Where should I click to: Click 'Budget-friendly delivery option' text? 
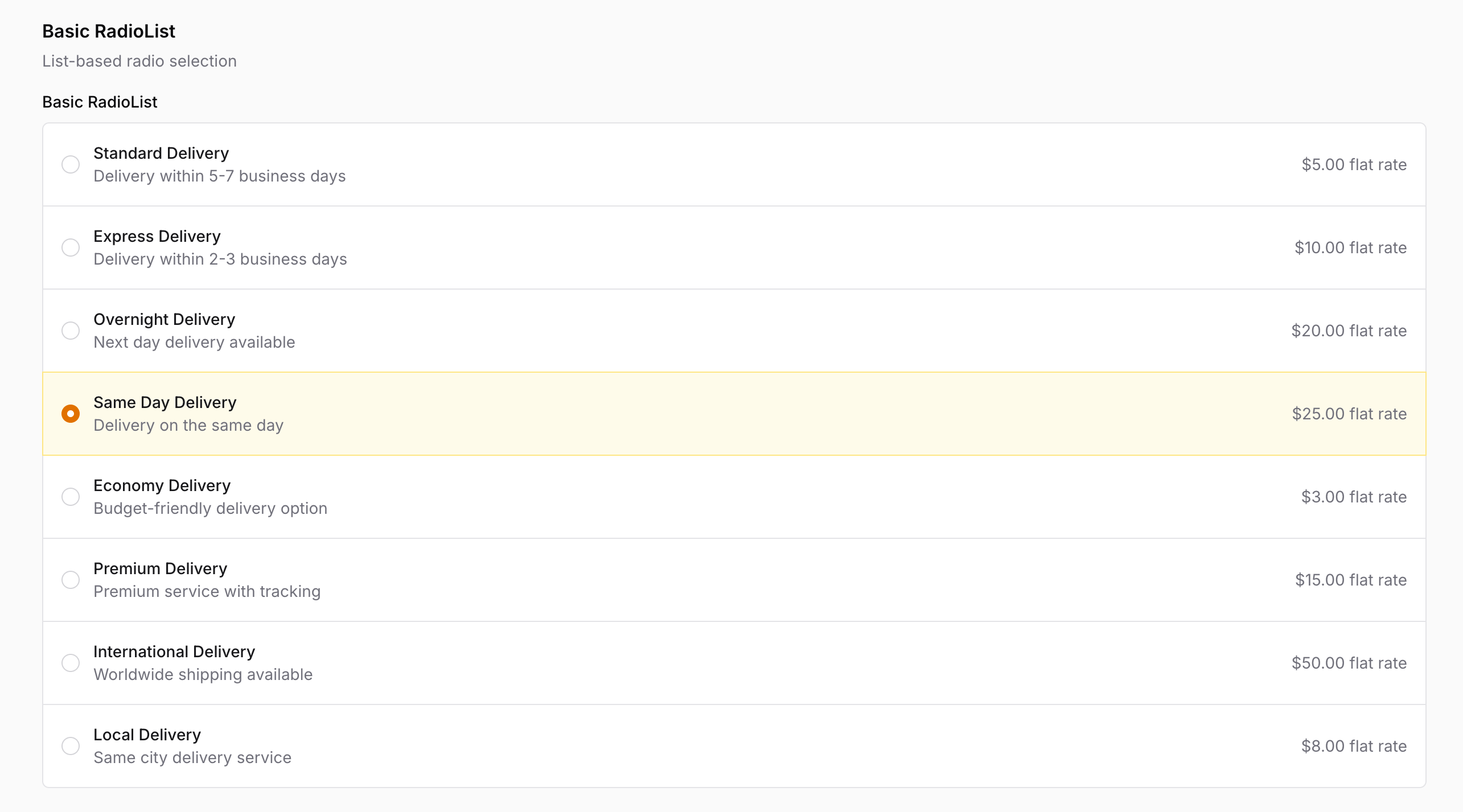click(210, 508)
